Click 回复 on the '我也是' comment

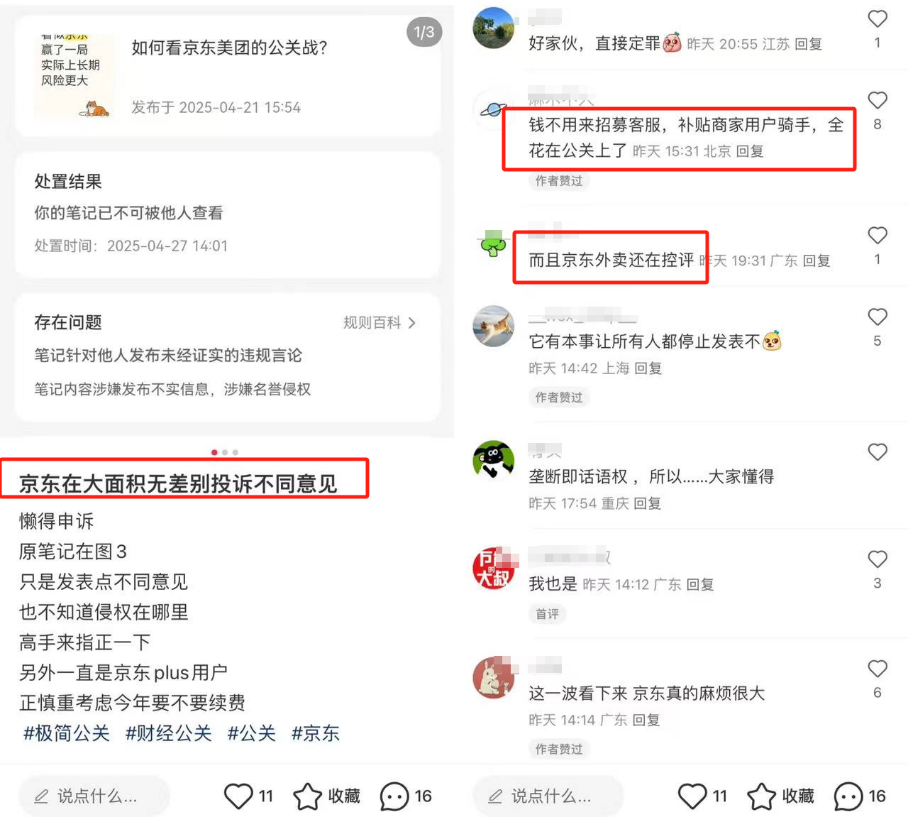coord(700,585)
